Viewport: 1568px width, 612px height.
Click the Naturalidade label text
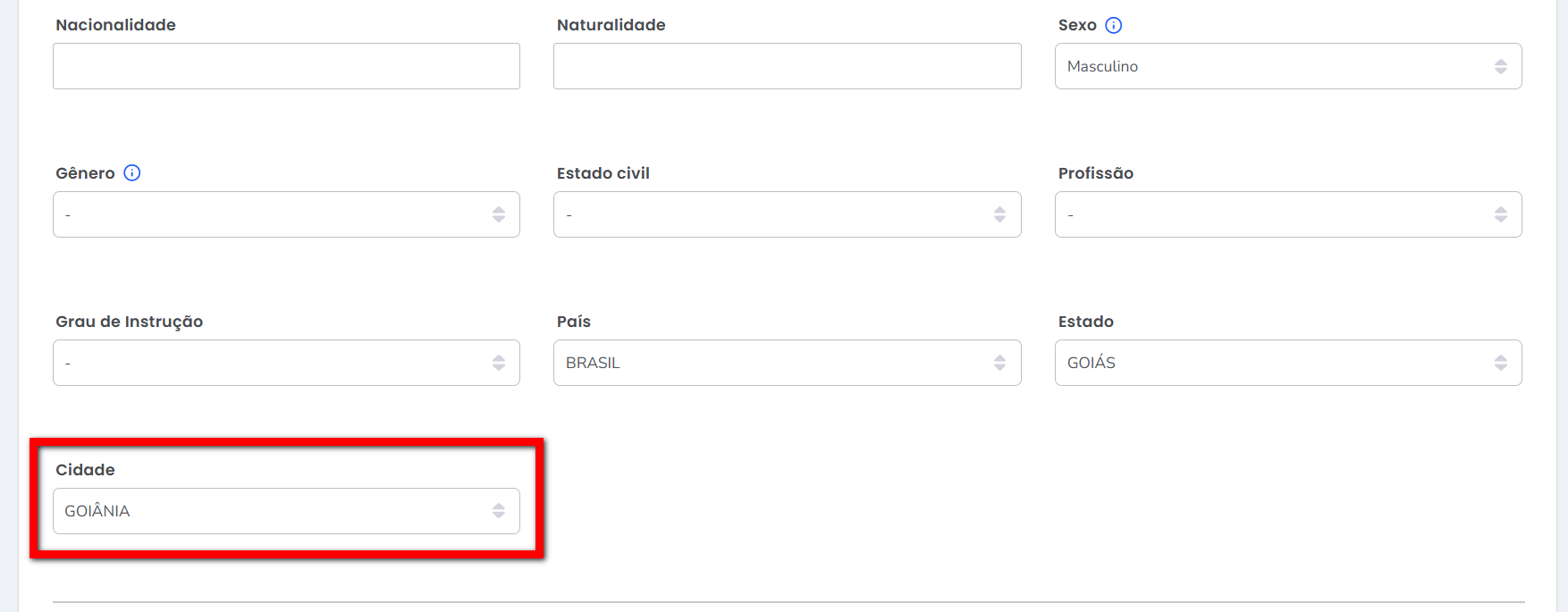click(611, 25)
